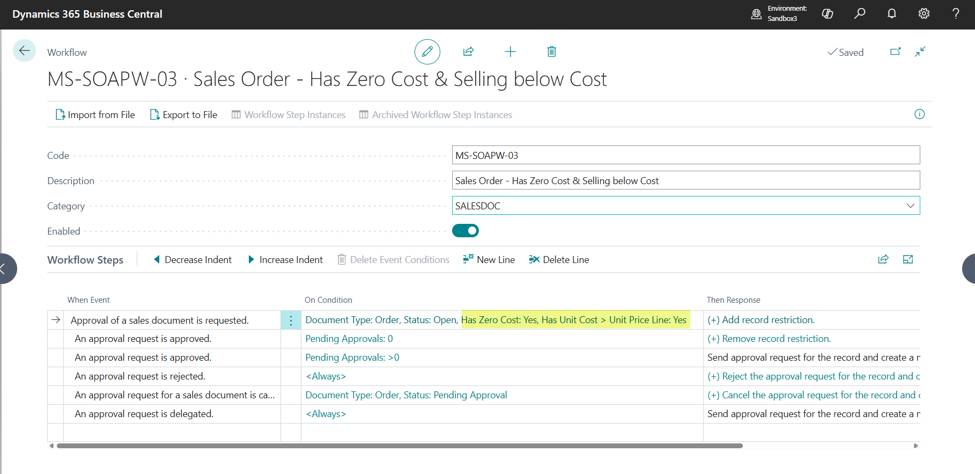Open the share icon in header
The width and height of the screenshot is (975, 474).
[468, 52]
